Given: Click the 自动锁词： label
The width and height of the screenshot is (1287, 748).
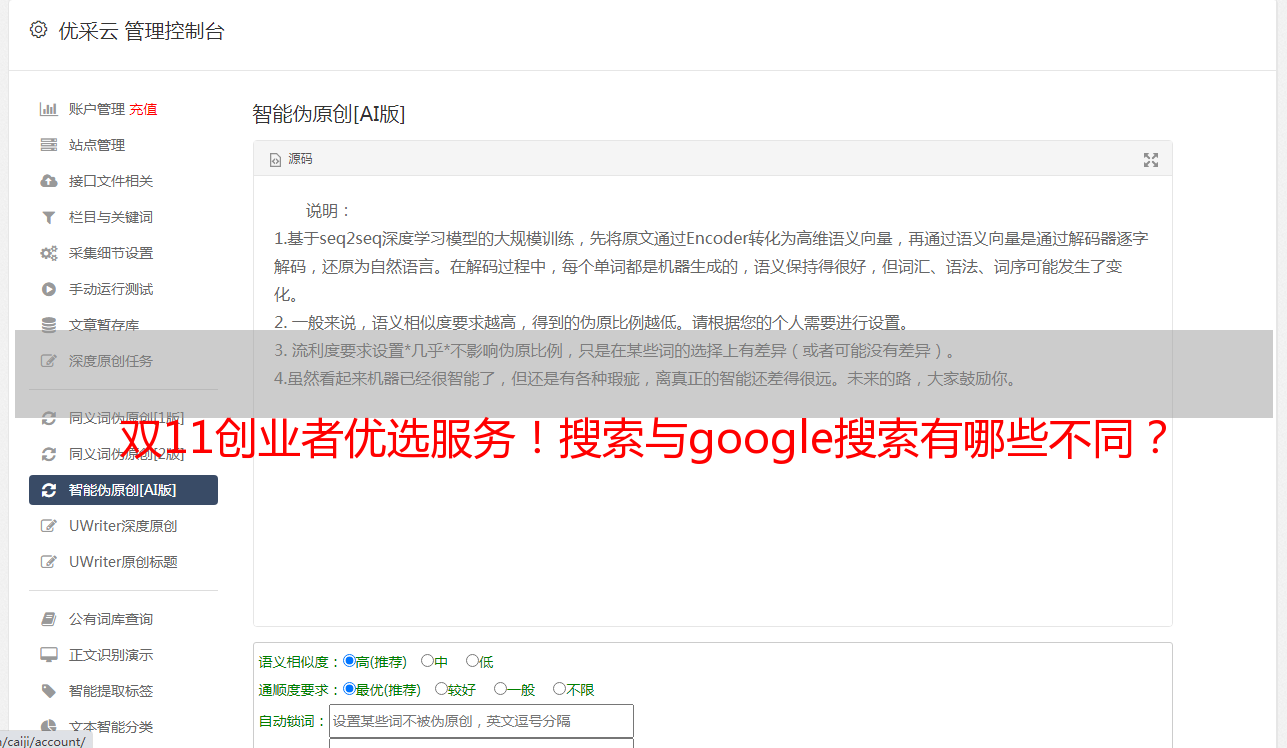Looking at the screenshot, I should tap(293, 721).
